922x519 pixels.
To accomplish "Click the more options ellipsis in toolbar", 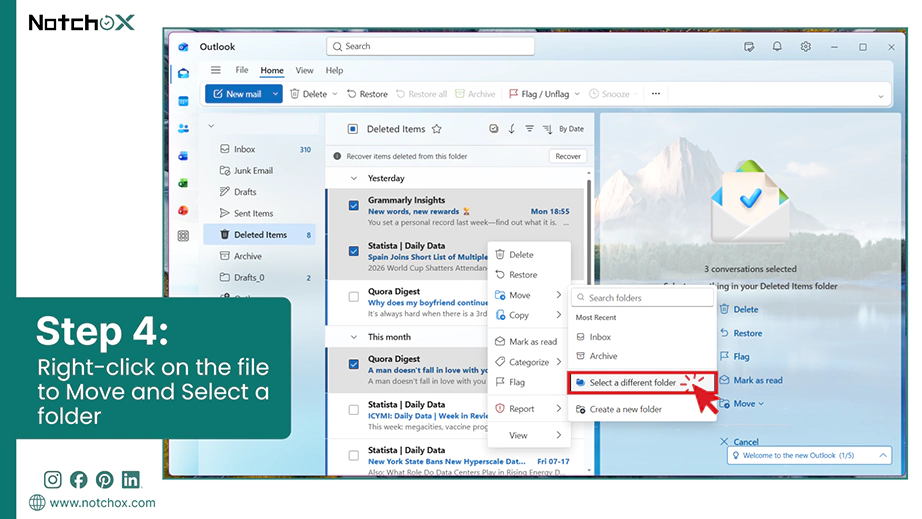I will 656,93.
